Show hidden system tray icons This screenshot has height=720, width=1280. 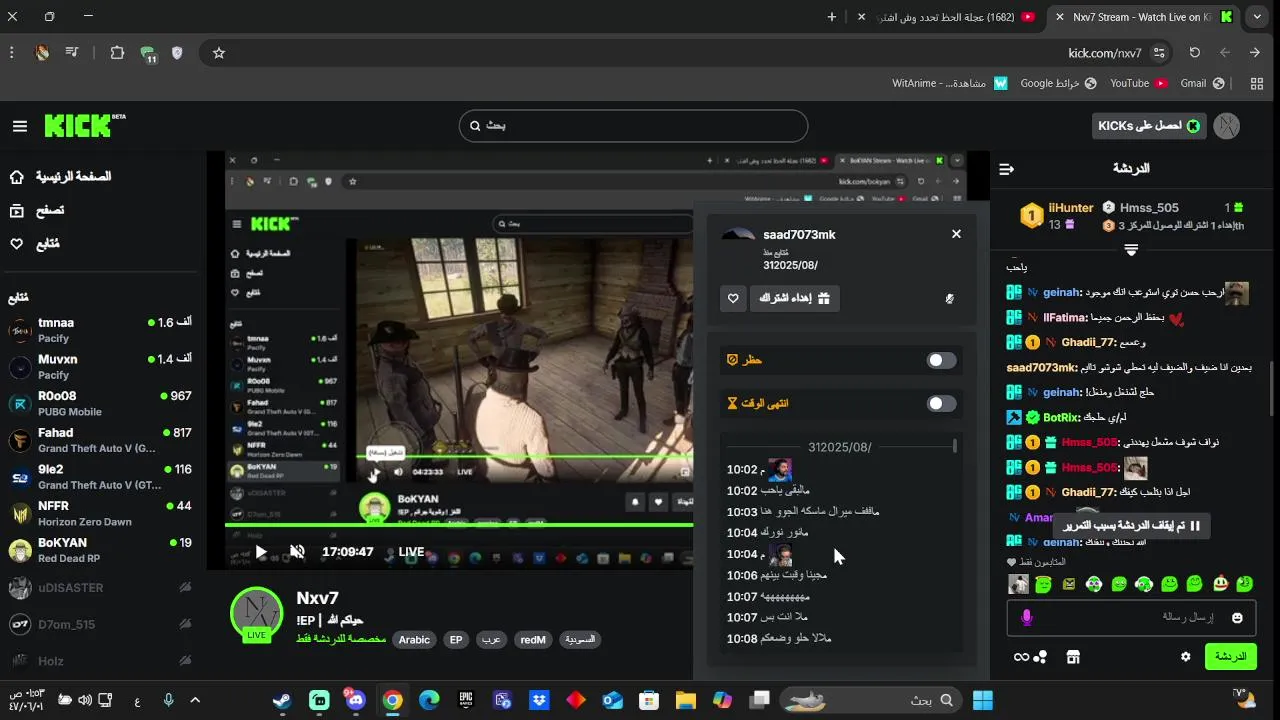[195, 700]
